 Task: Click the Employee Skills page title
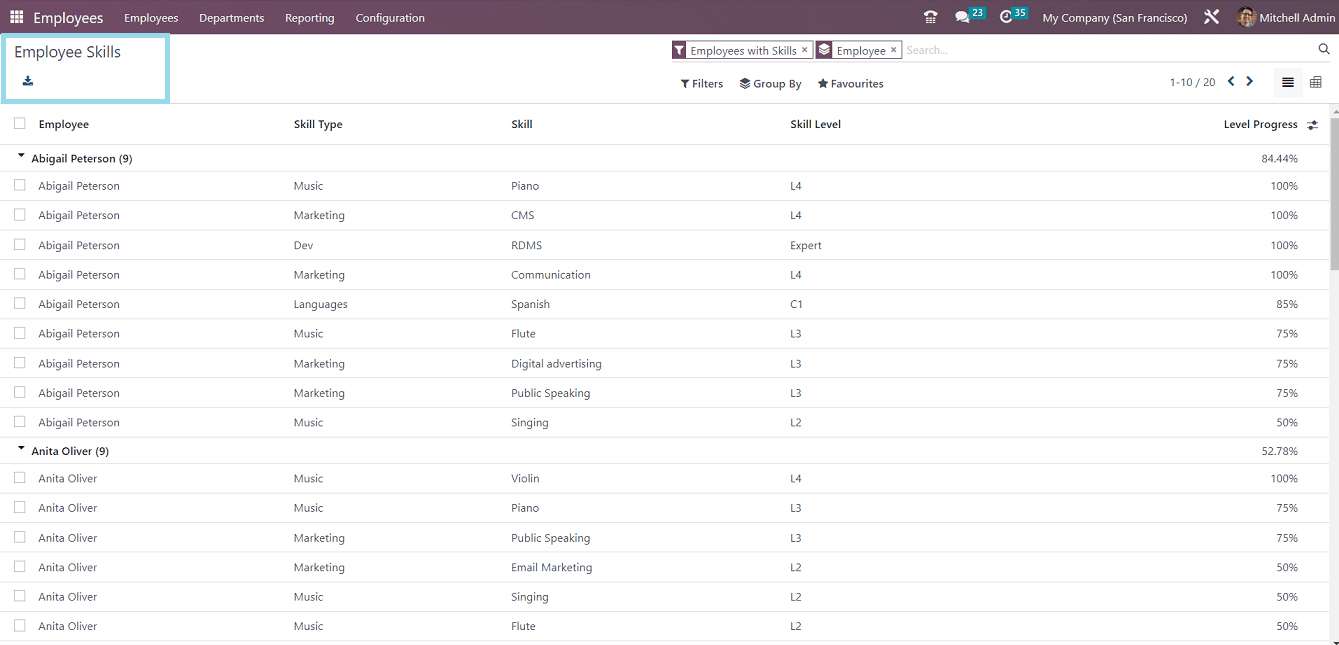pos(67,52)
